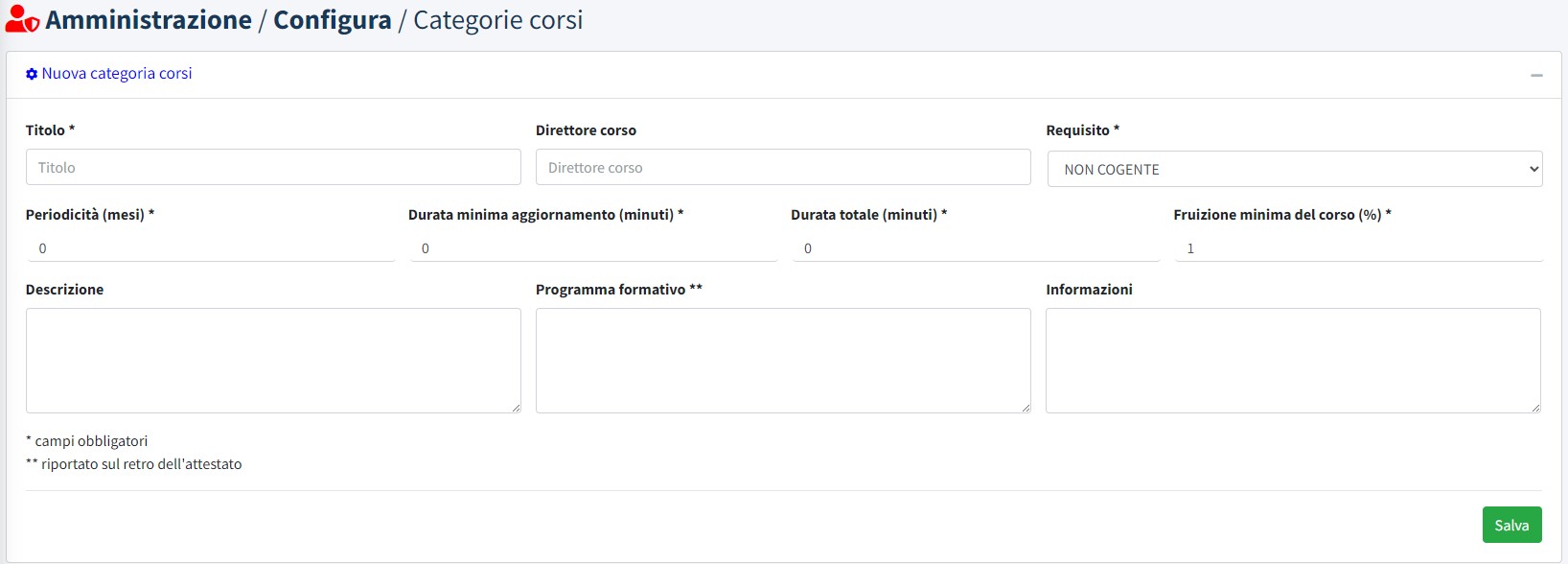The width and height of the screenshot is (1568, 564).
Task: Collapse the panel using the minus icon
Action: point(1537,74)
